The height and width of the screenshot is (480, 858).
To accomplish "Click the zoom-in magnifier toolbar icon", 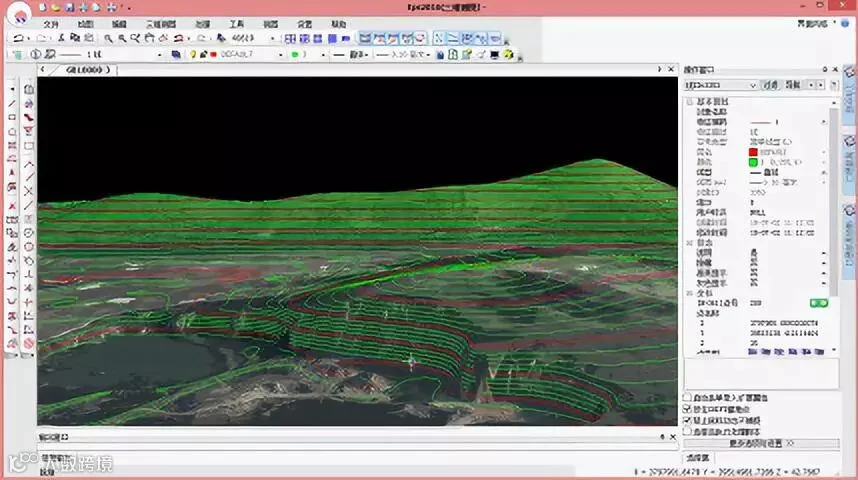I will (108, 38).
